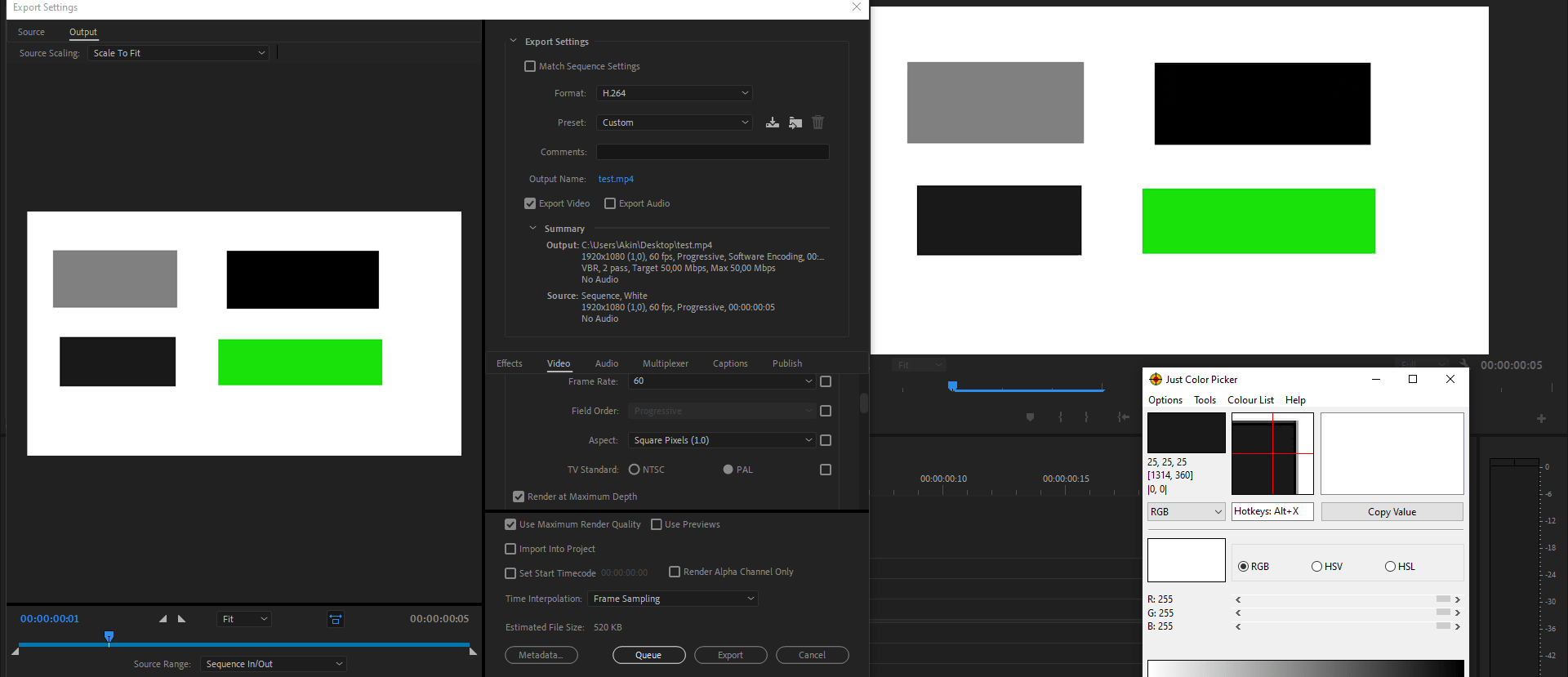Set In point triangle in export preview

pos(163,619)
